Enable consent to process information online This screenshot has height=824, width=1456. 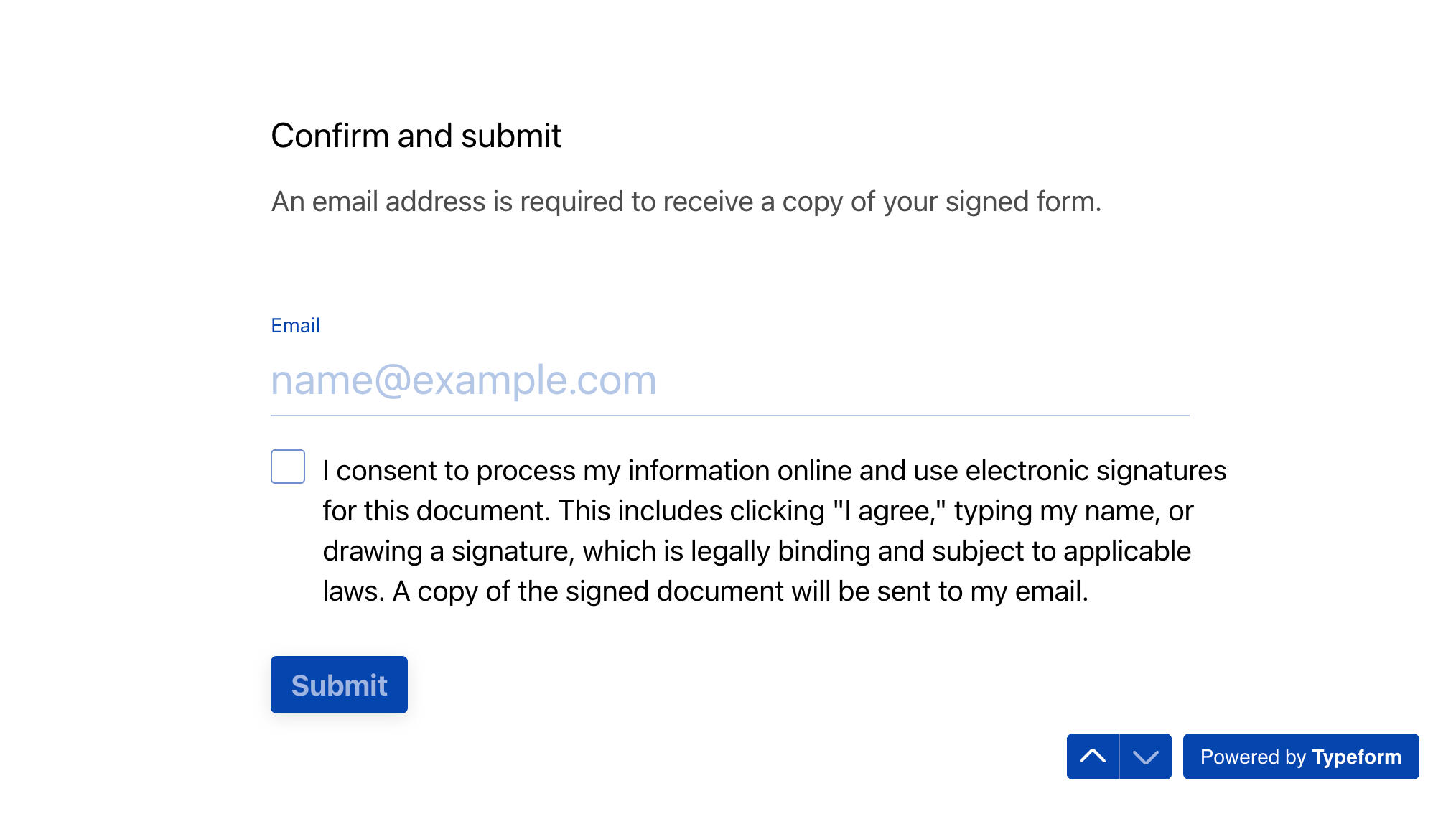pyautogui.click(x=288, y=467)
